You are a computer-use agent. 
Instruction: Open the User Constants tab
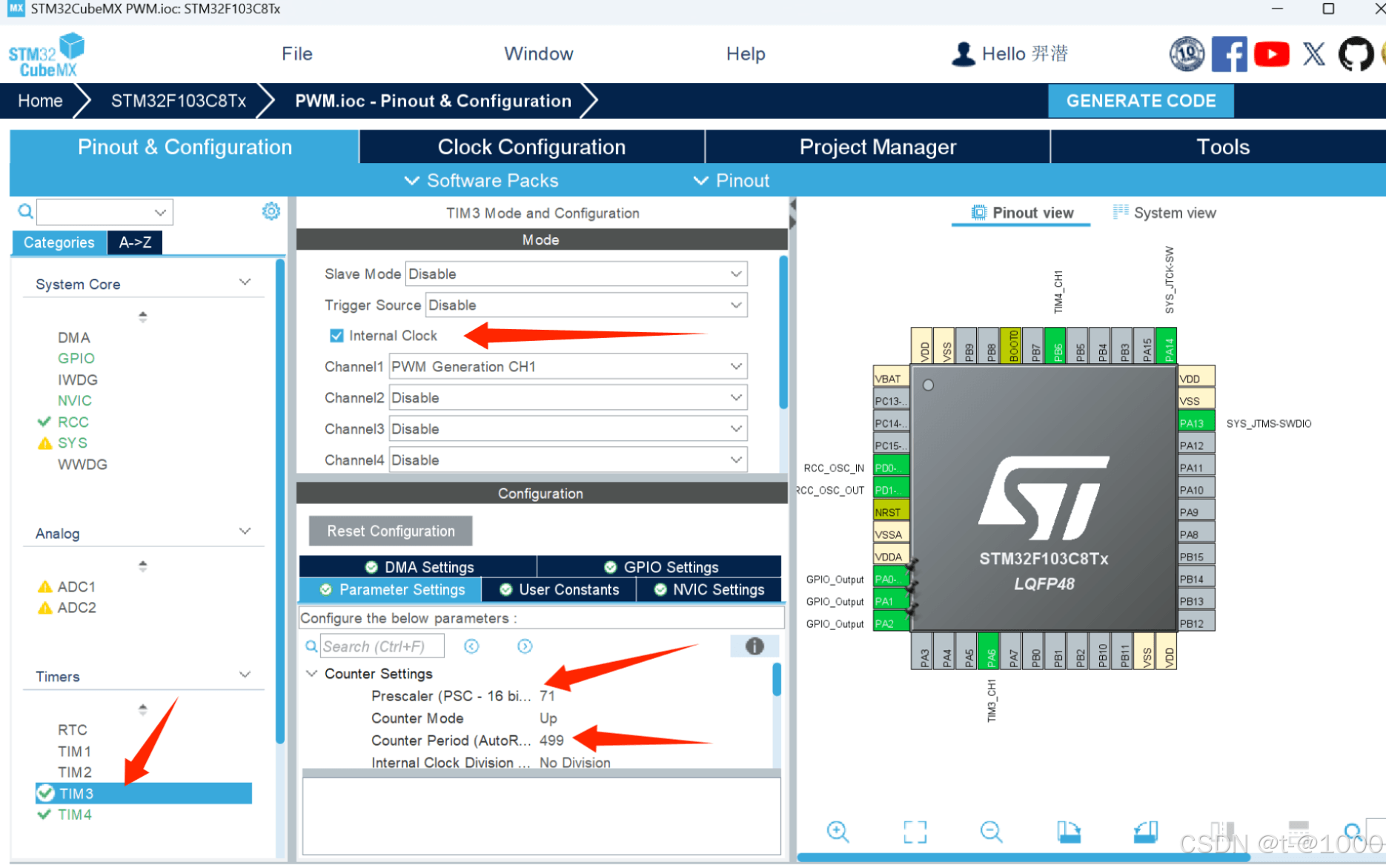point(559,589)
